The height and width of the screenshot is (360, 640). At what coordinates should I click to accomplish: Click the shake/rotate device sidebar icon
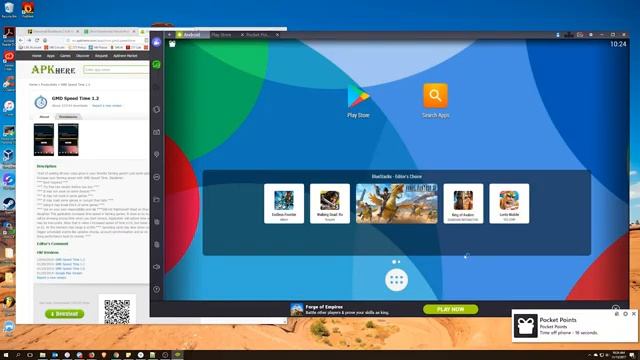click(156, 109)
